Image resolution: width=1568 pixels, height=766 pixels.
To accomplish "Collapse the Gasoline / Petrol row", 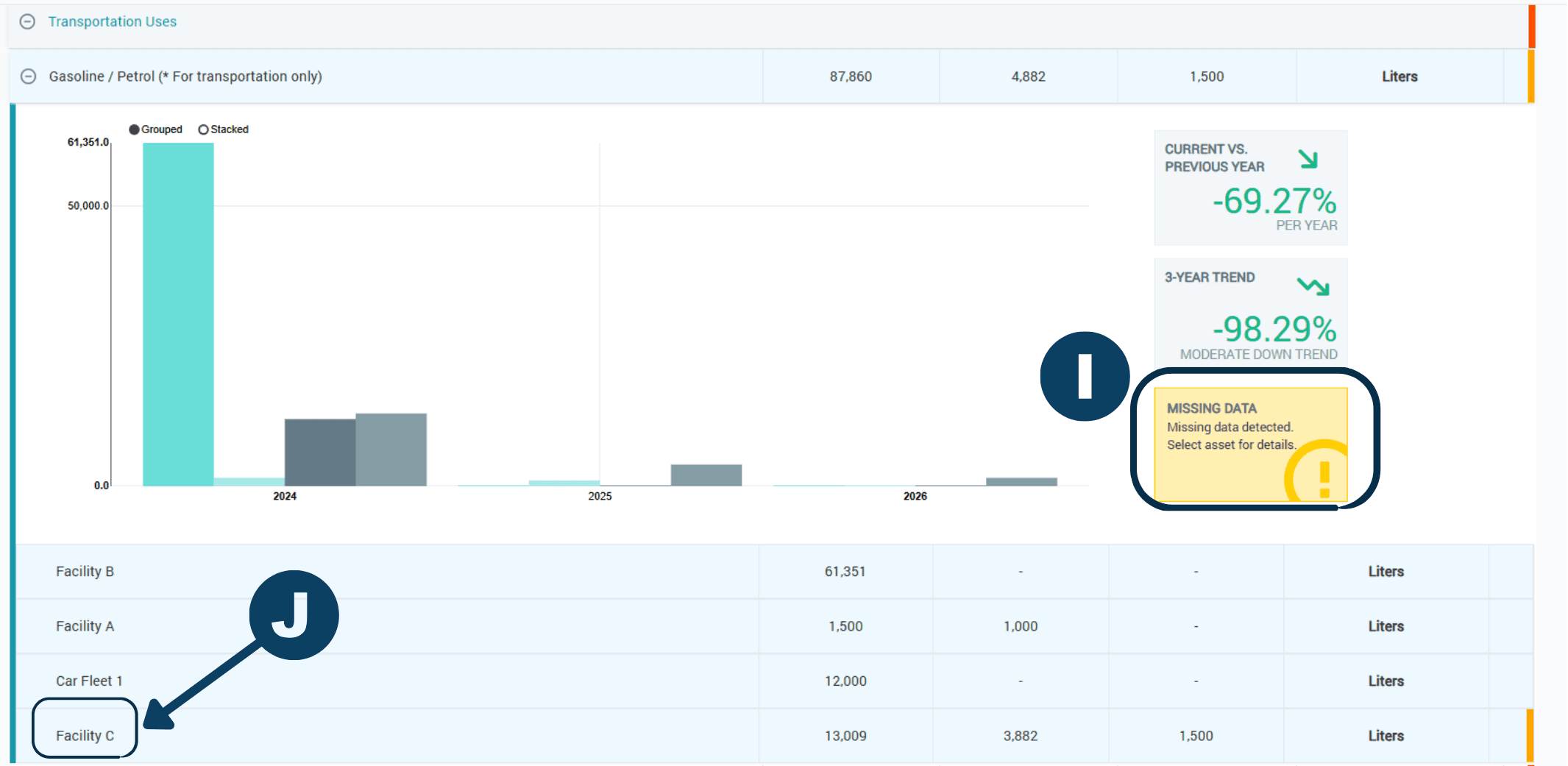I will pyautogui.click(x=28, y=77).
